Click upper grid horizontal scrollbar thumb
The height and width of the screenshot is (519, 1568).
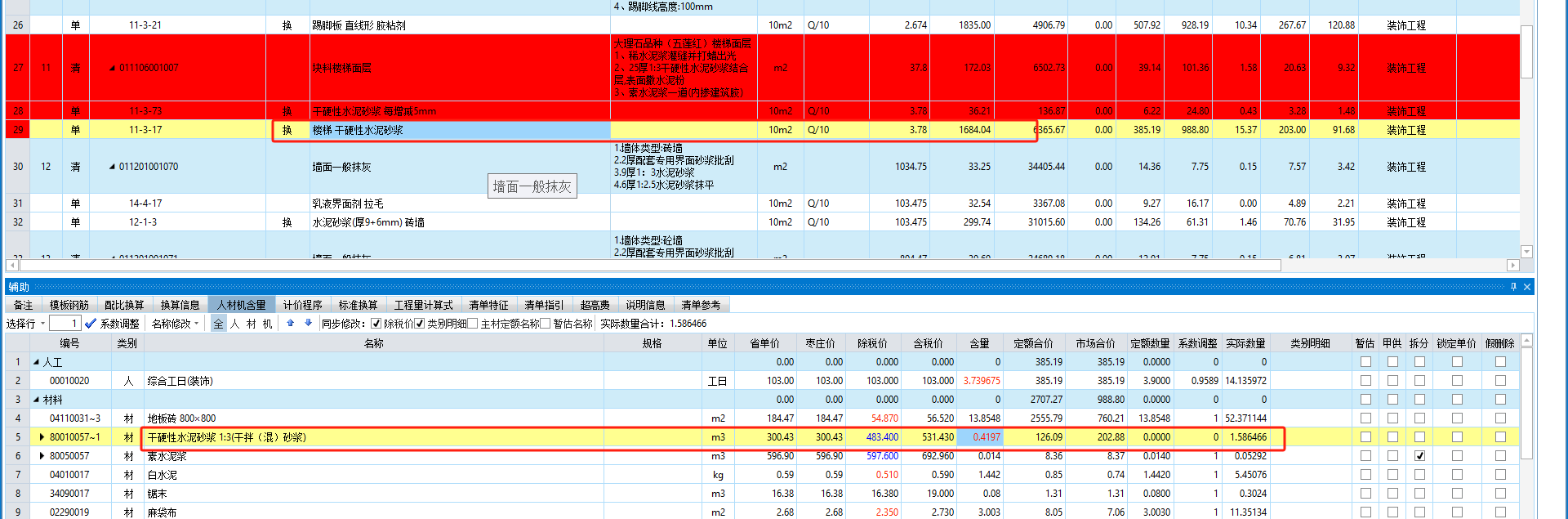650,265
